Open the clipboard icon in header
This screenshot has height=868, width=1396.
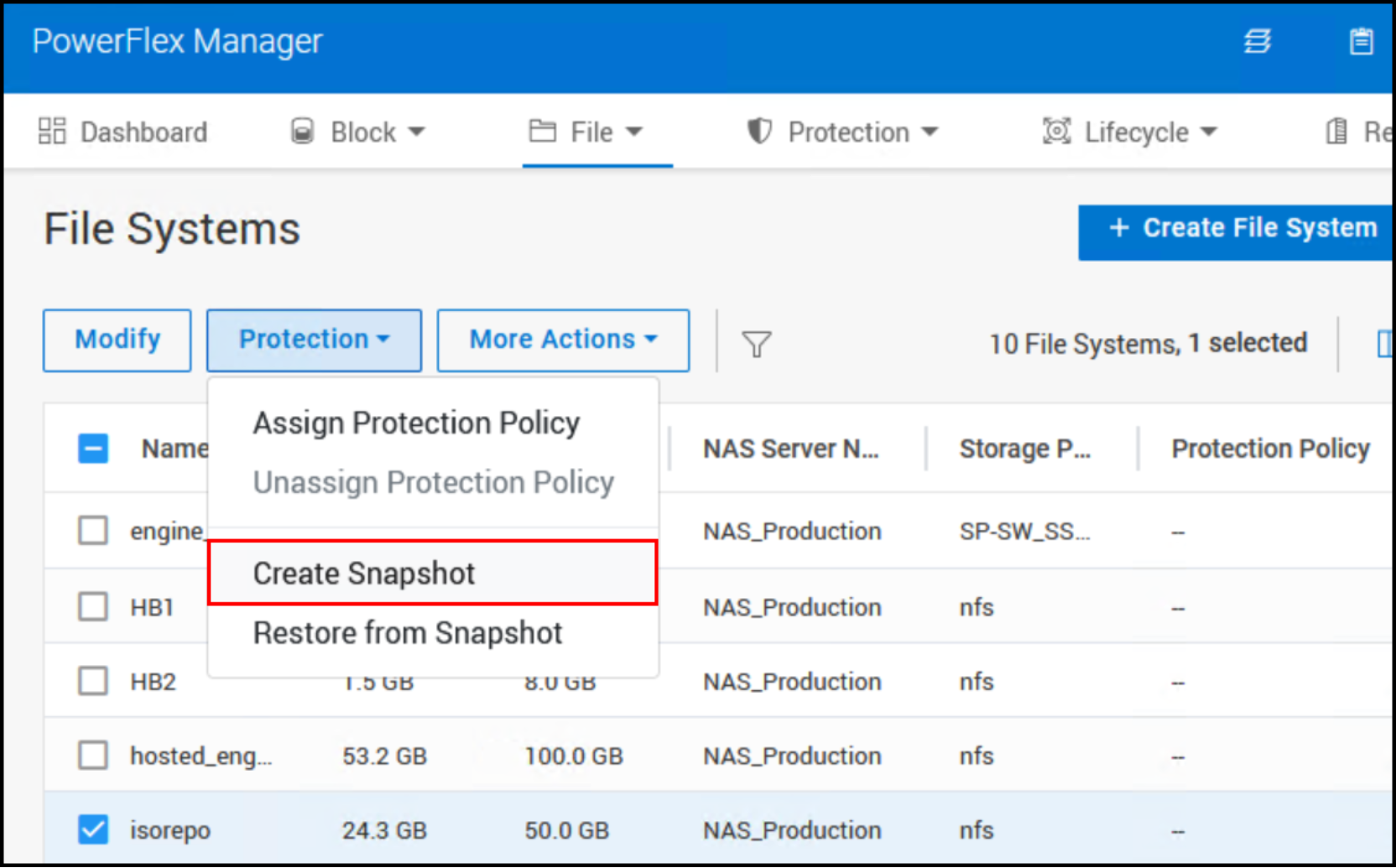coord(1361,41)
